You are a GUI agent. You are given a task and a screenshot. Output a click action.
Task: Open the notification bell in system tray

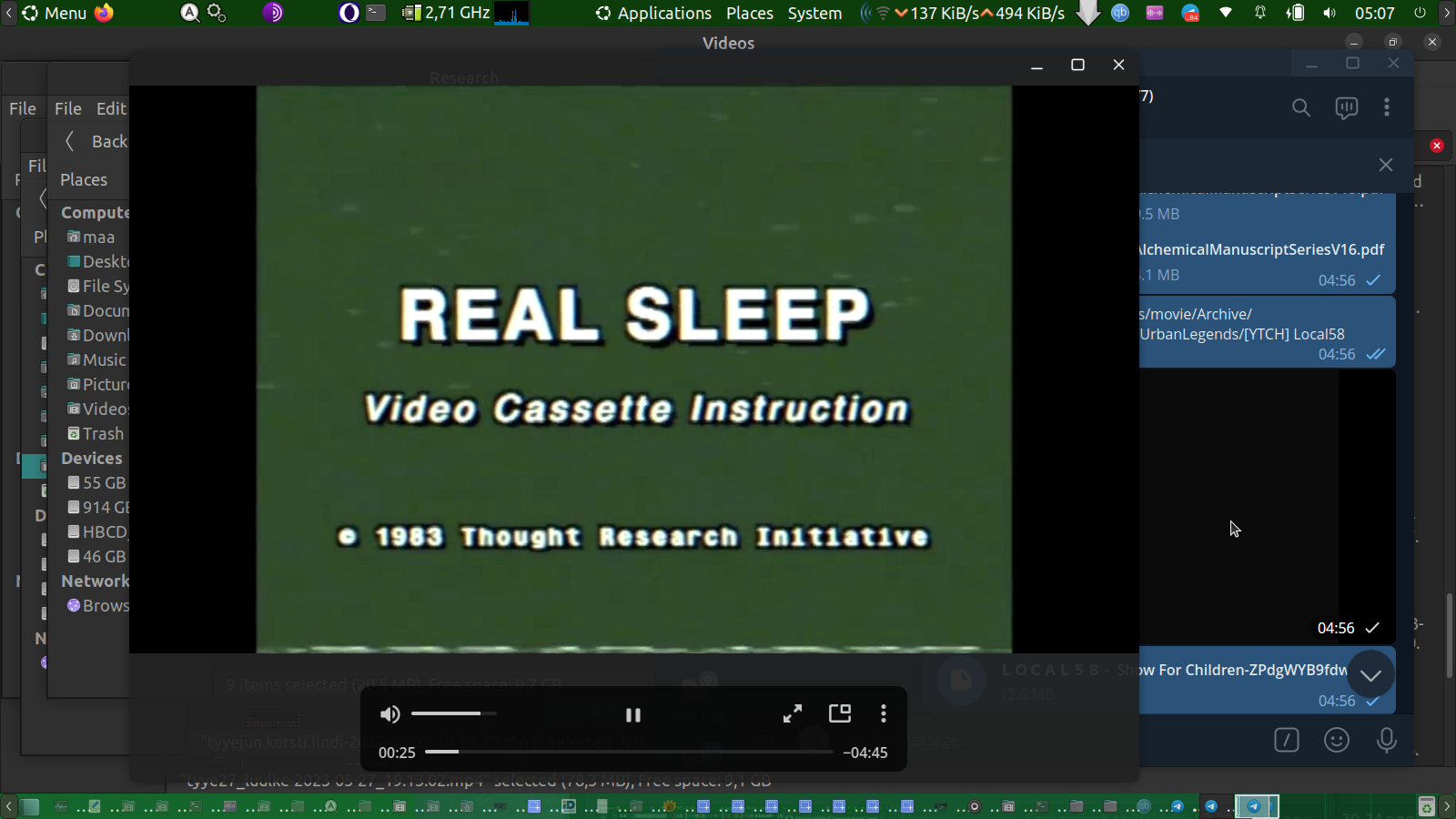point(1260,13)
